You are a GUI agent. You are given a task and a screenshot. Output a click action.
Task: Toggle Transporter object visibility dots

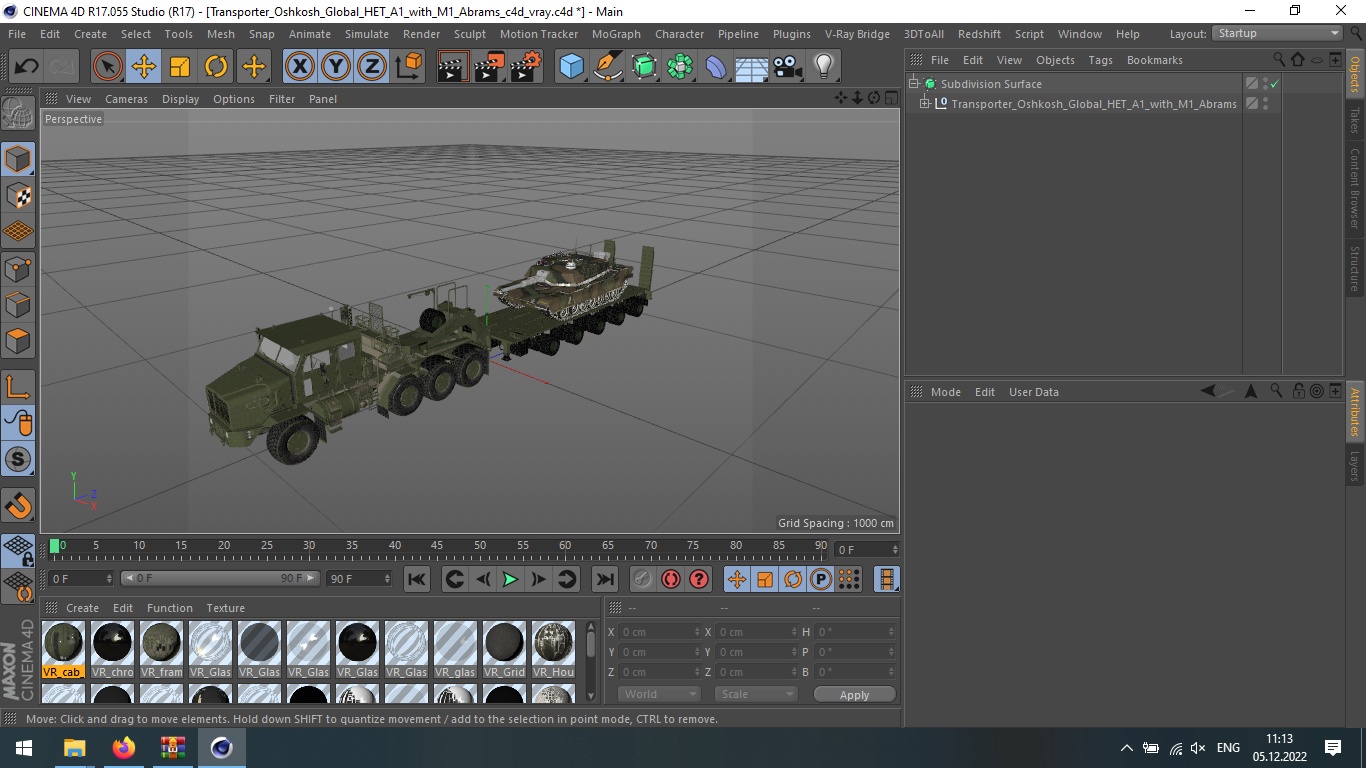(x=1265, y=103)
